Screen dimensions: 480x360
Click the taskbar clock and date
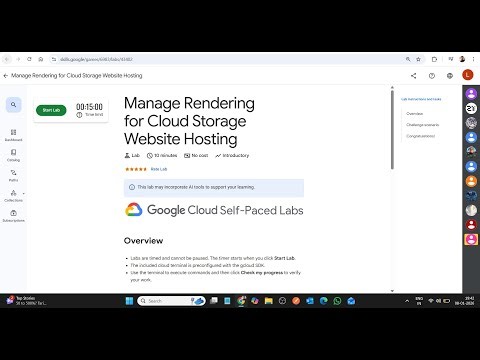465,301
